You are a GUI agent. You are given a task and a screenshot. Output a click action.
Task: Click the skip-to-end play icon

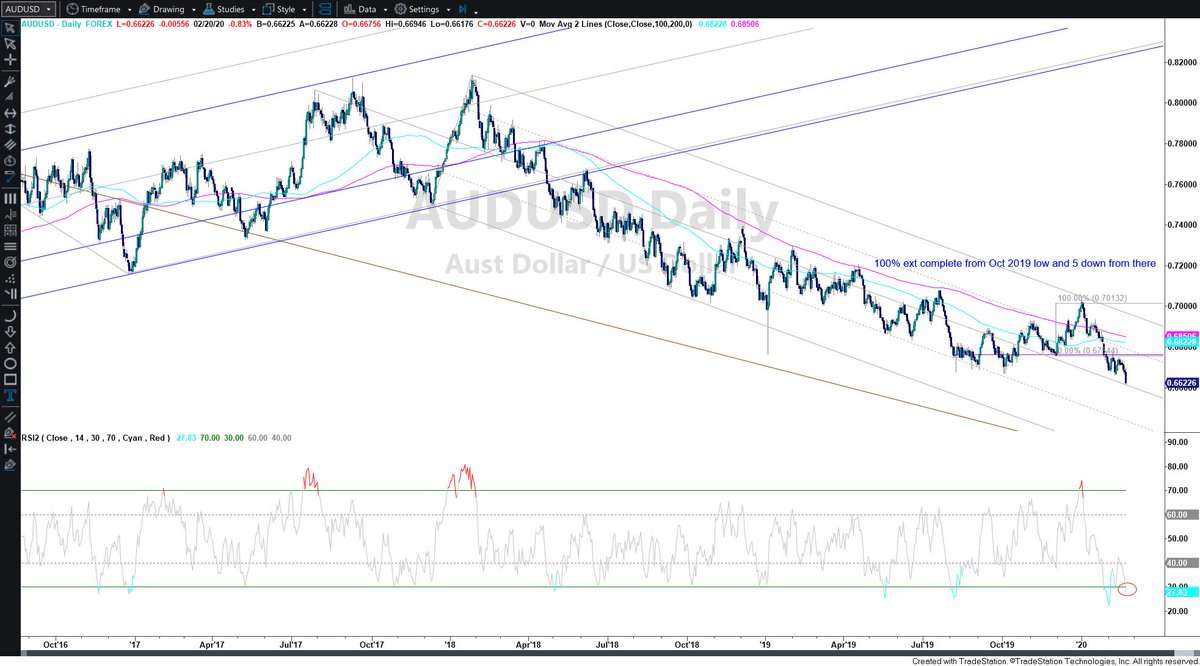[x=462, y=8]
